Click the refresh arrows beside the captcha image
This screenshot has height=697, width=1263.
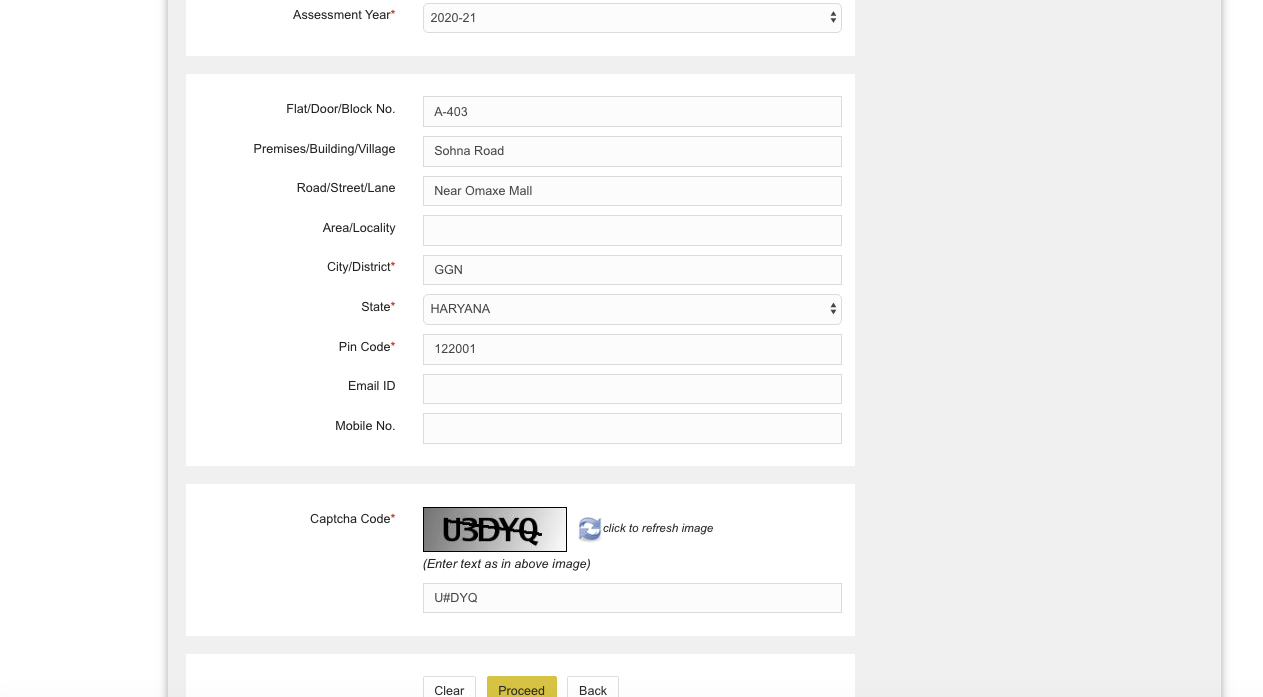coord(589,528)
